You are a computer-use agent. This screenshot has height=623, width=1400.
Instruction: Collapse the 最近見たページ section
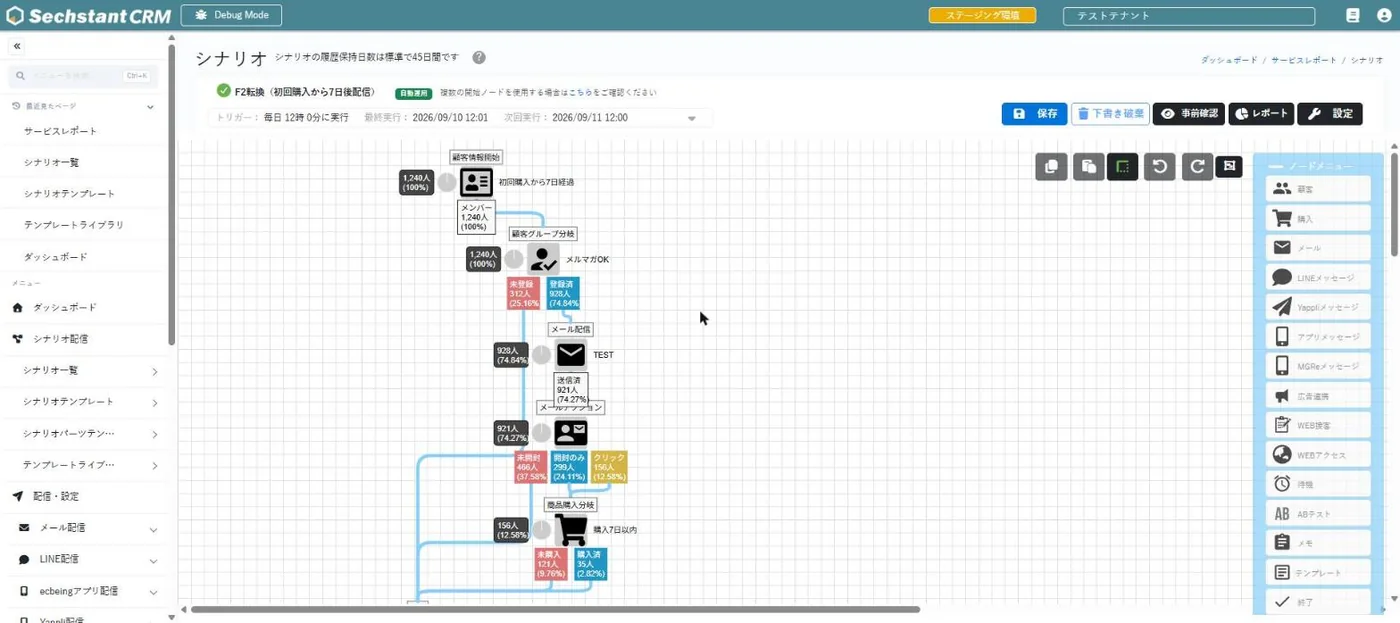coord(150,106)
